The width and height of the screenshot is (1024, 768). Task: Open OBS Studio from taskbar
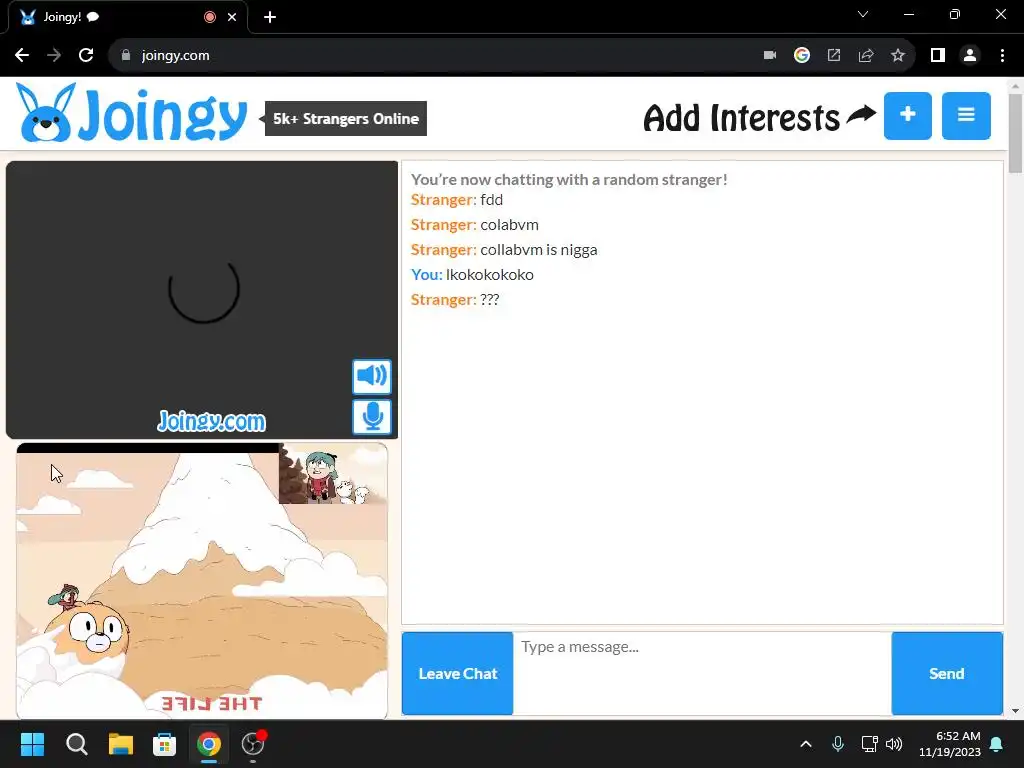[x=253, y=744]
